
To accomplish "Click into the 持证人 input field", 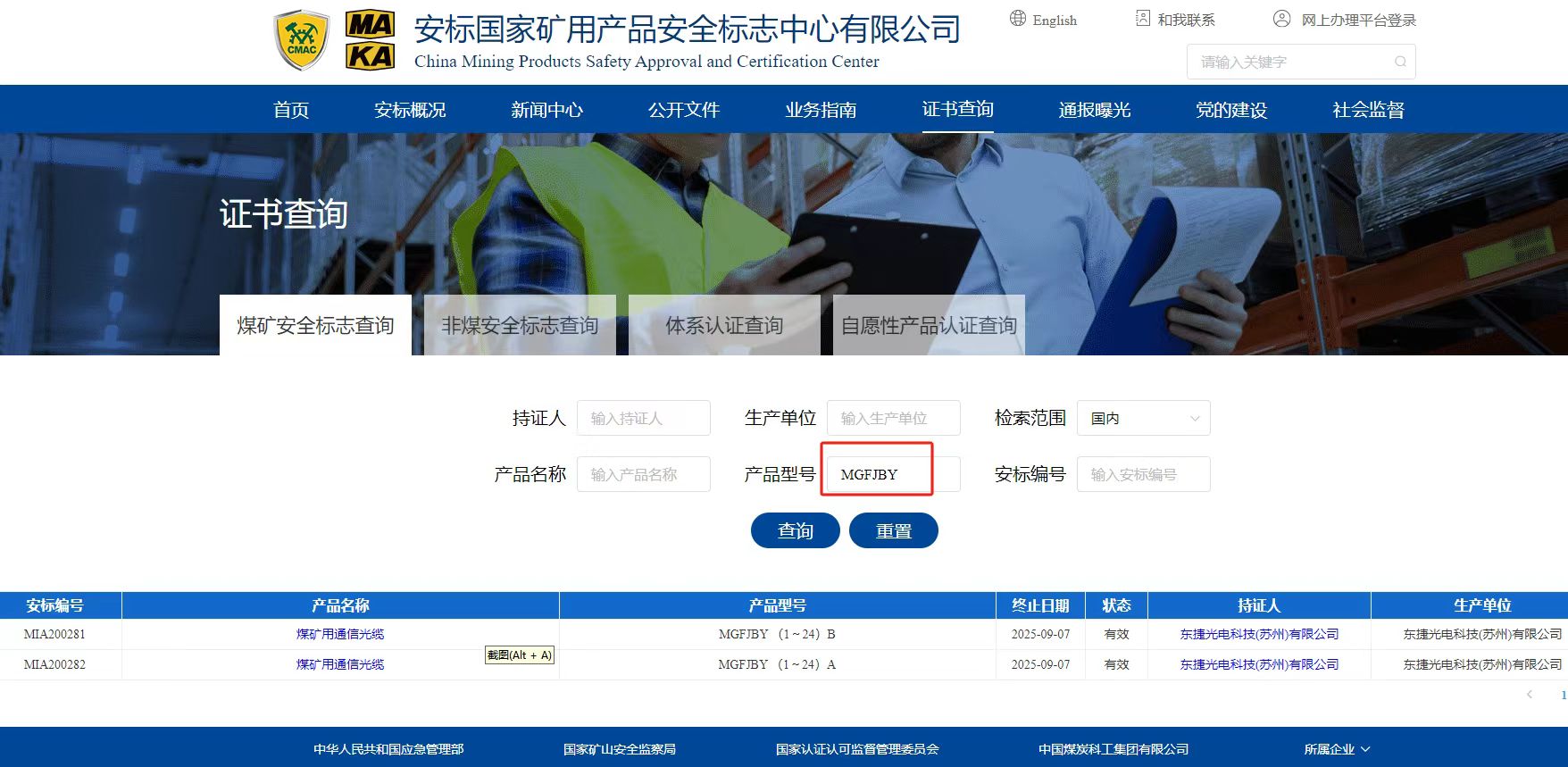I will coord(643,418).
